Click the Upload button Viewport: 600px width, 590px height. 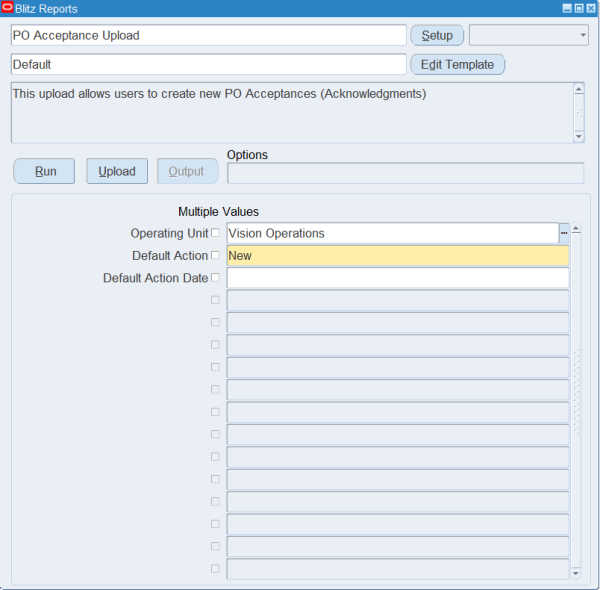click(x=117, y=171)
